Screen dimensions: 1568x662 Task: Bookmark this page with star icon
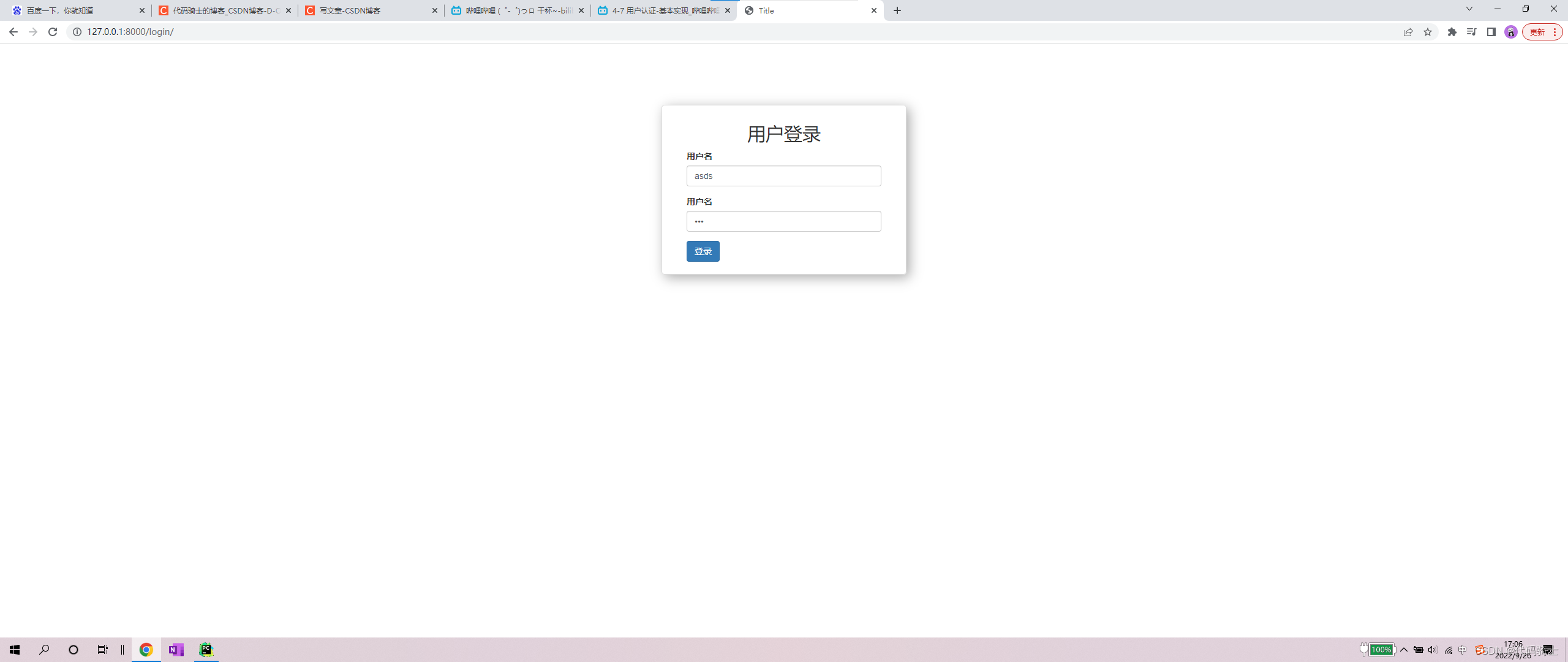[1428, 32]
